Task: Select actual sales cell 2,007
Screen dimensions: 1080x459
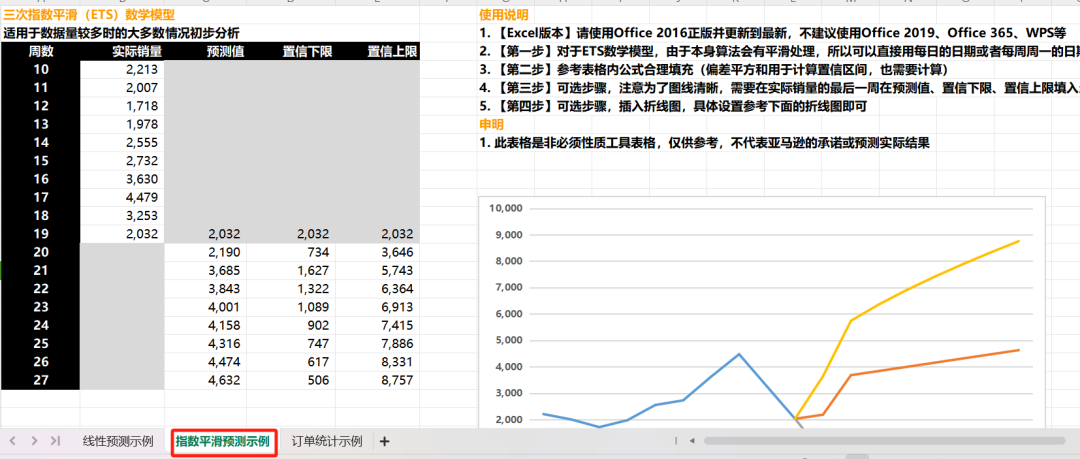Action: click(x=122, y=88)
